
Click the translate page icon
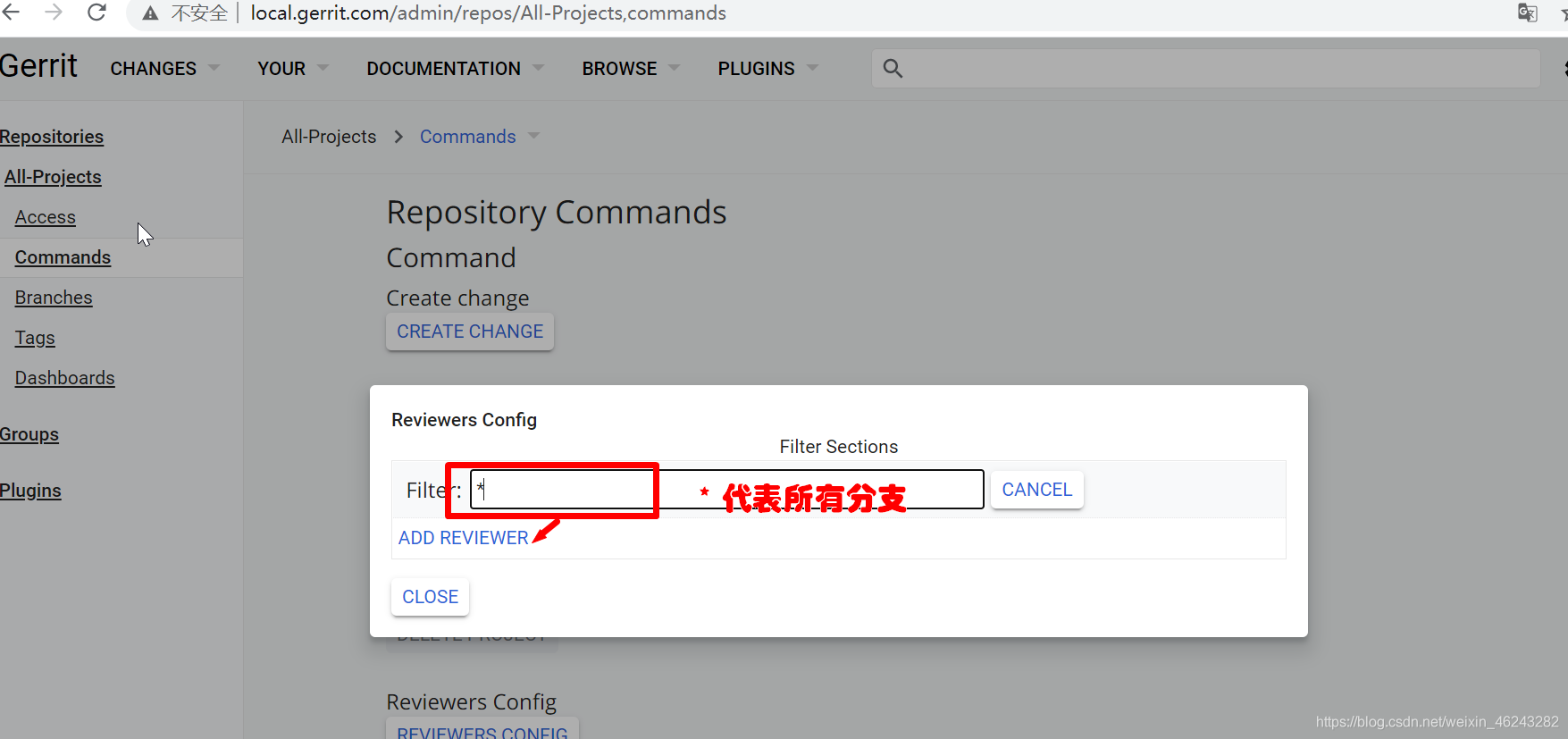click(x=1527, y=13)
